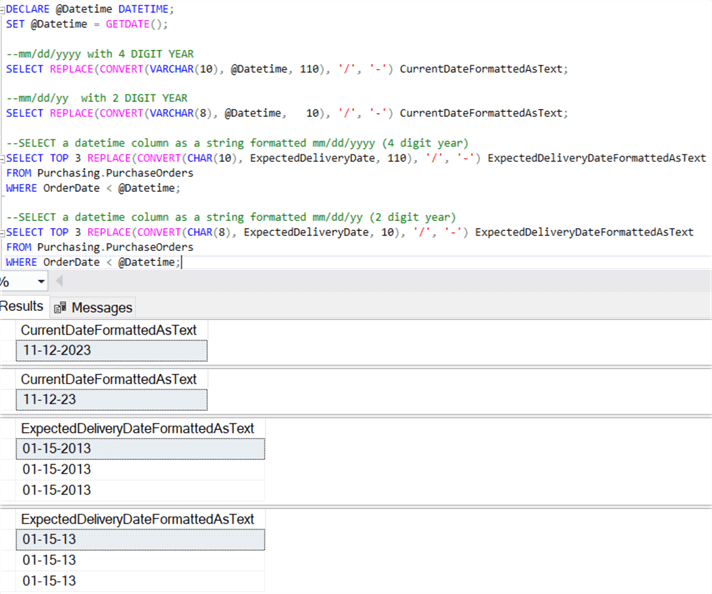This screenshot has height=594, width=712.
Task: Switch to the Results tab
Action: (x=22, y=307)
